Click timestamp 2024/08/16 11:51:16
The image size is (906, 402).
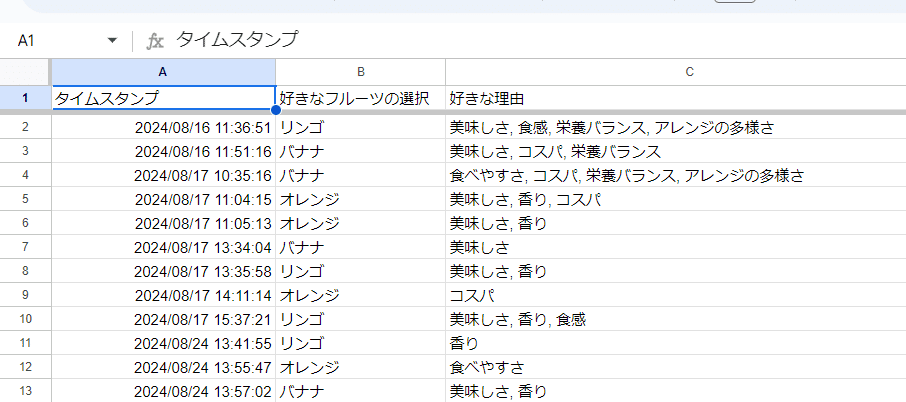(x=164, y=151)
